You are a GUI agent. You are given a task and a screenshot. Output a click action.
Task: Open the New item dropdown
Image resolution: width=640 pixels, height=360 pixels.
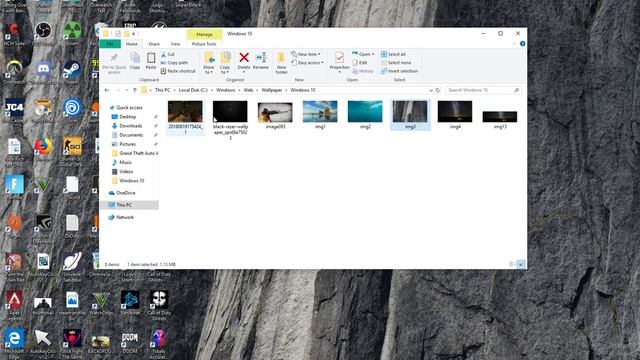[x=306, y=54]
